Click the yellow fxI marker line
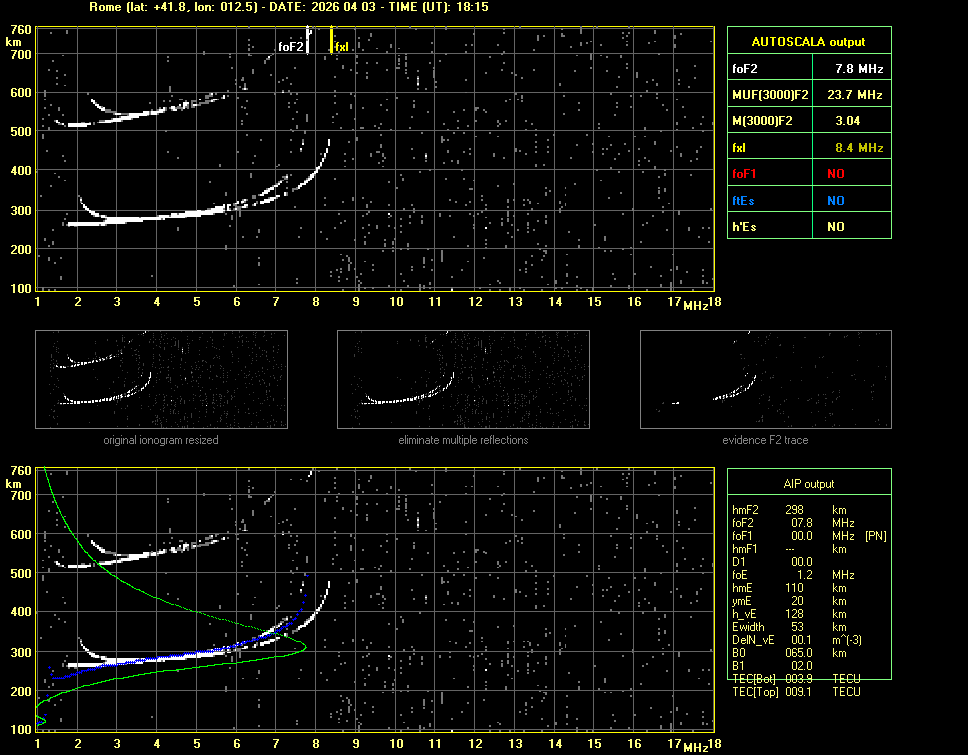Image resolution: width=968 pixels, height=755 pixels. [x=332, y=40]
